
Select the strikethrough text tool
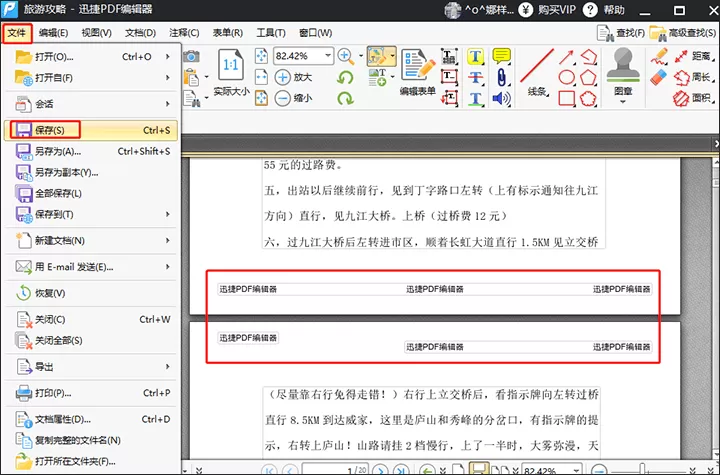pyautogui.click(x=475, y=77)
